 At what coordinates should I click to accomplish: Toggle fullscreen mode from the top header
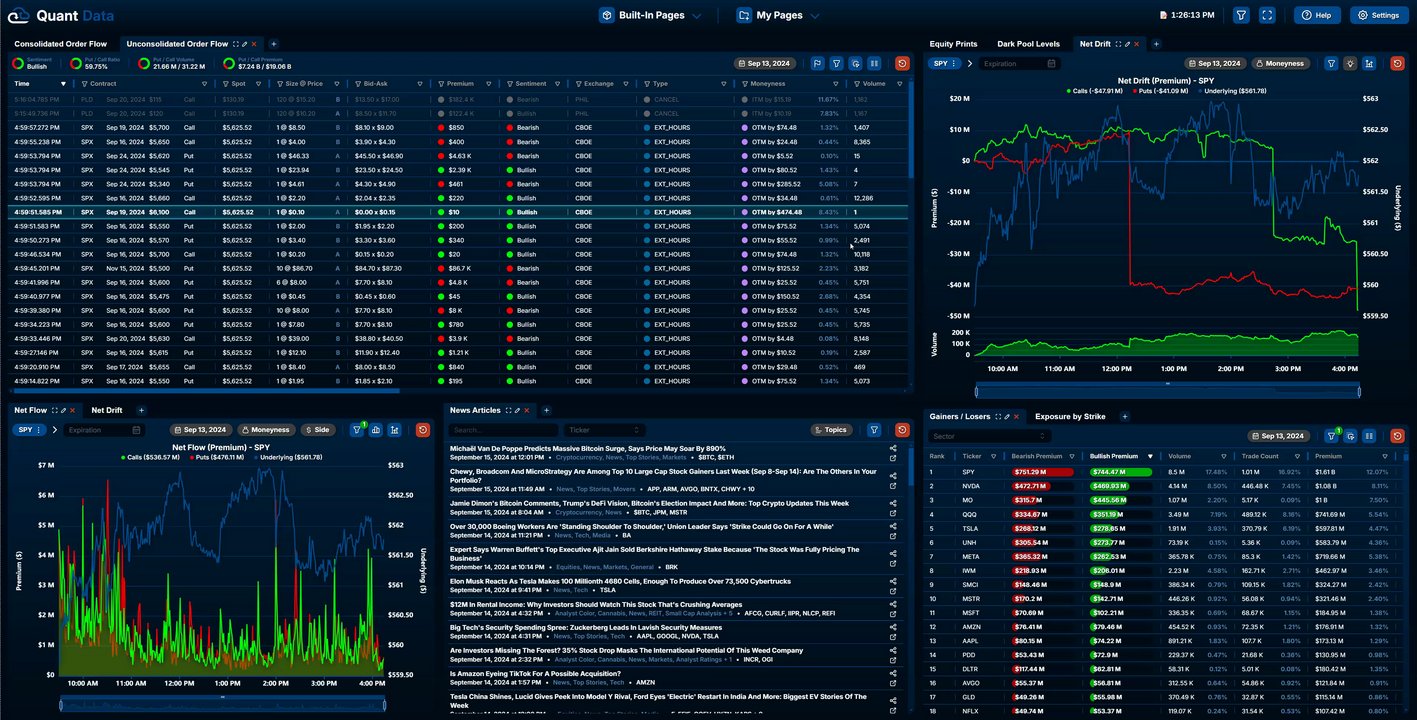click(x=1267, y=15)
